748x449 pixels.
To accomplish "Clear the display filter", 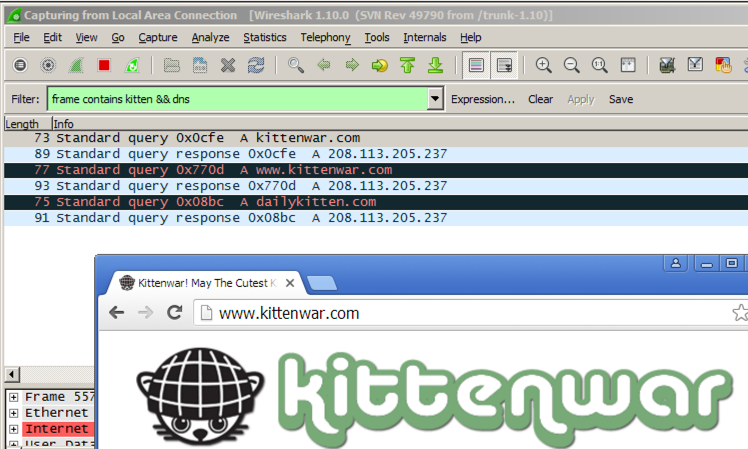I will pyautogui.click(x=540, y=99).
